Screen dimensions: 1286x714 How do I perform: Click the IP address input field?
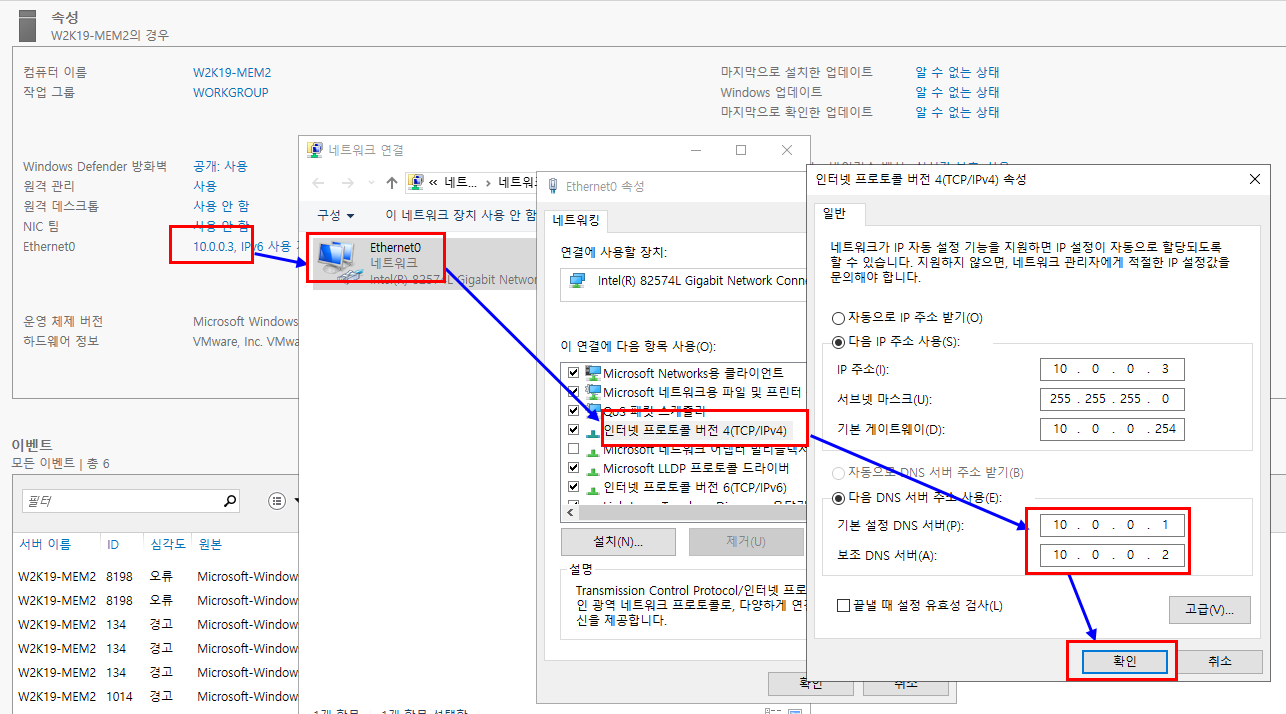(x=1112, y=370)
